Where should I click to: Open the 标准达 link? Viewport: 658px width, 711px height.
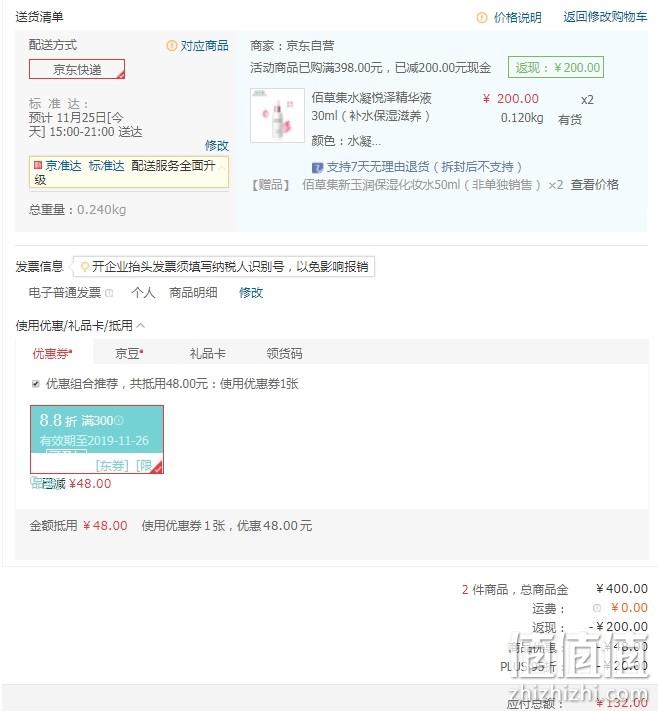pyautogui.click(x=107, y=166)
